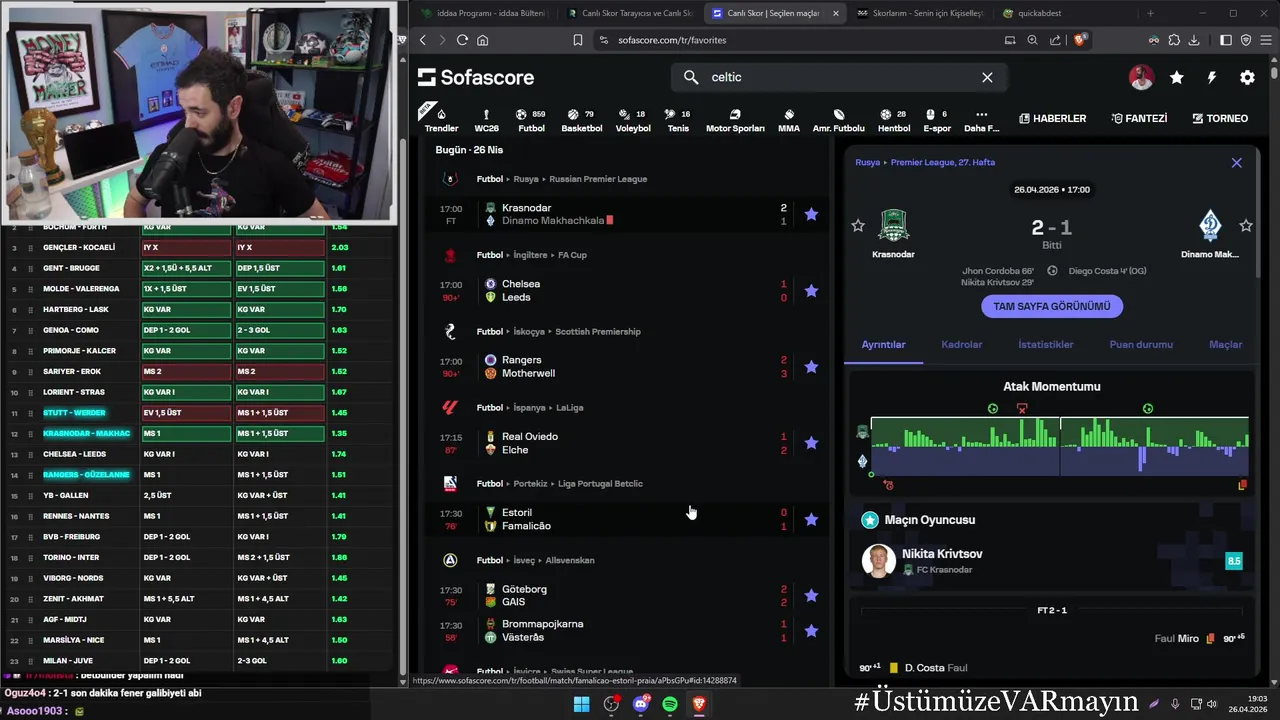Open Sofascore settings gear icon
The height and width of the screenshot is (720, 1280).
pos(1247,77)
